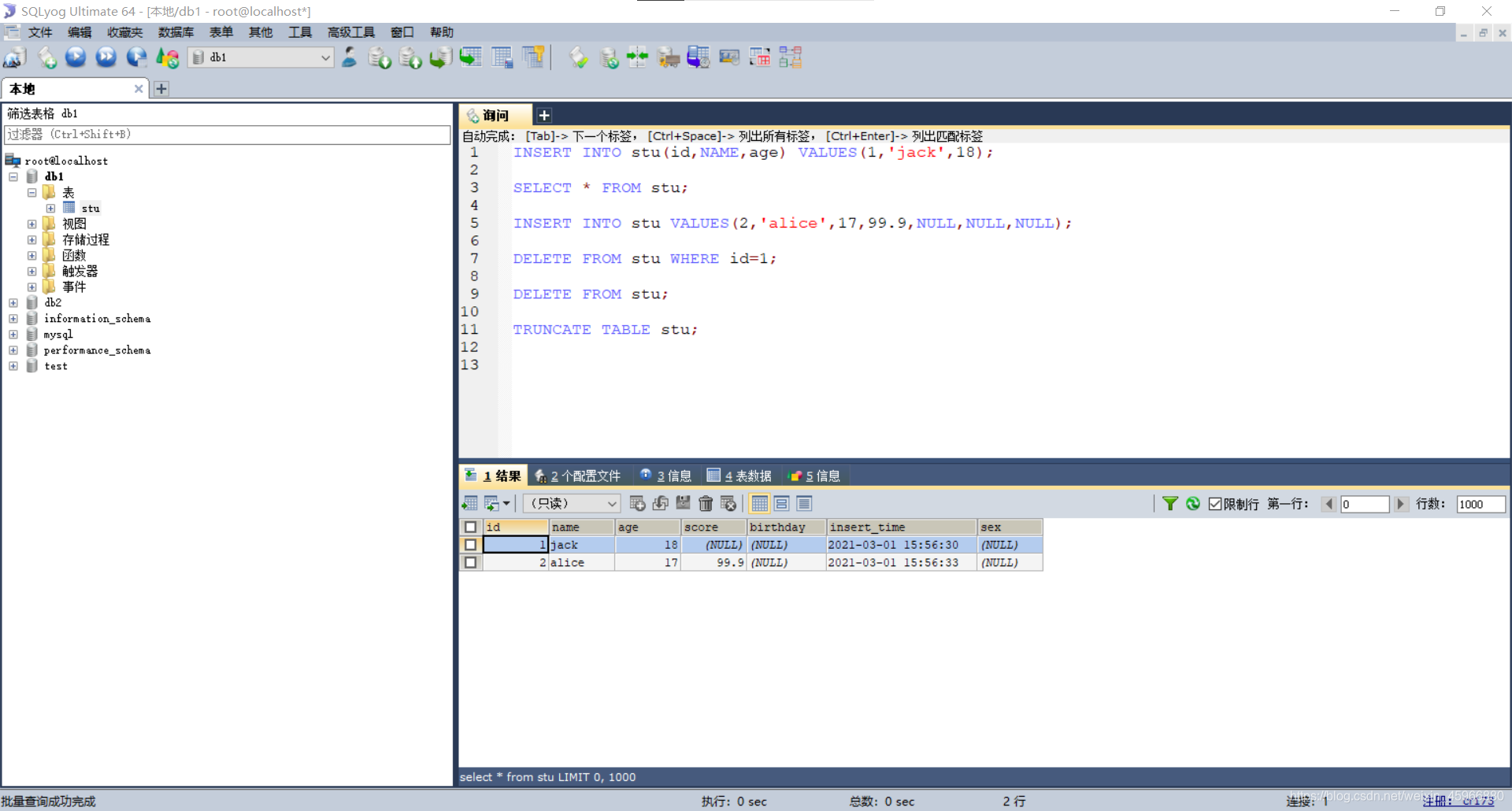
Task: Click delete selected rows trash icon
Action: [x=706, y=503]
